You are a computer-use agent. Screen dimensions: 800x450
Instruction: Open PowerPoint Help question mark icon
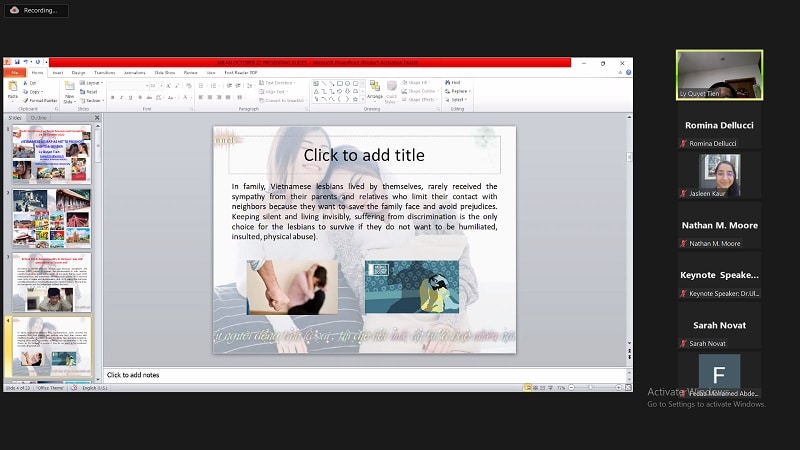tap(627, 72)
